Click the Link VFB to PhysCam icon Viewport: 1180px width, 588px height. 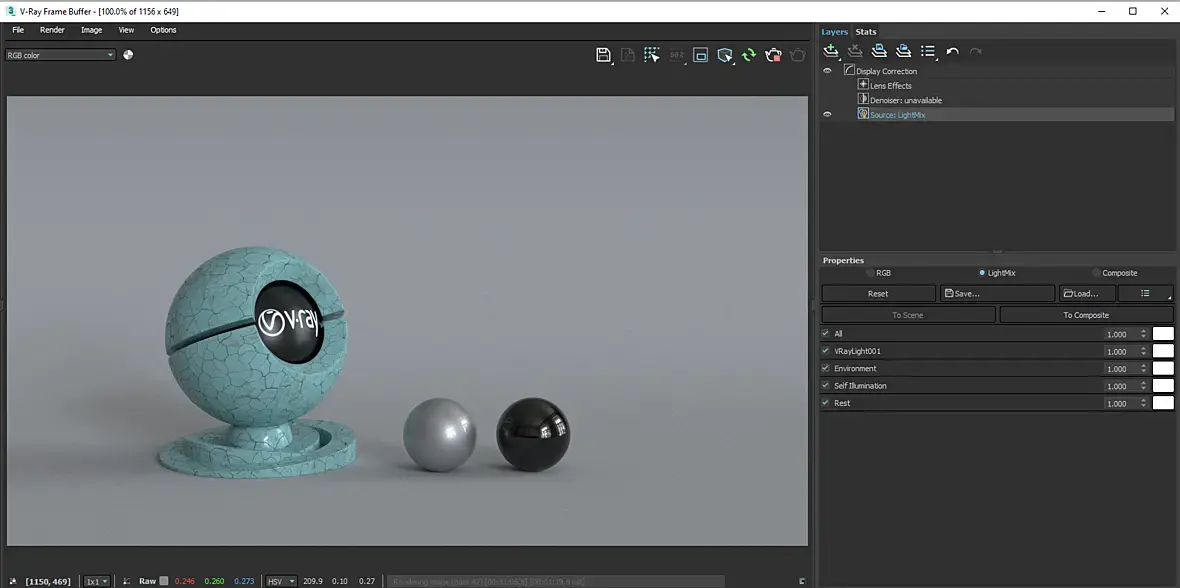click(x=725, y=55)
